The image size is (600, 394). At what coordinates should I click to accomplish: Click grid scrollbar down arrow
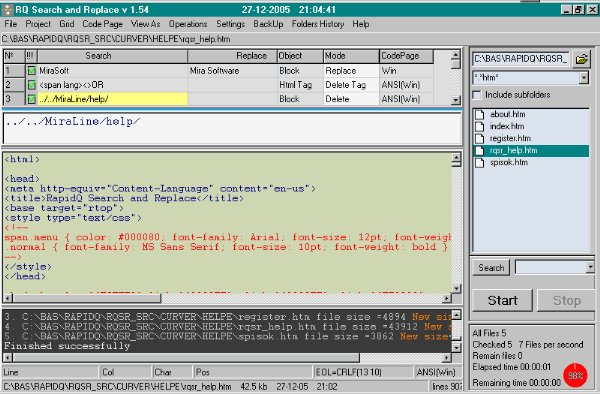455,100
